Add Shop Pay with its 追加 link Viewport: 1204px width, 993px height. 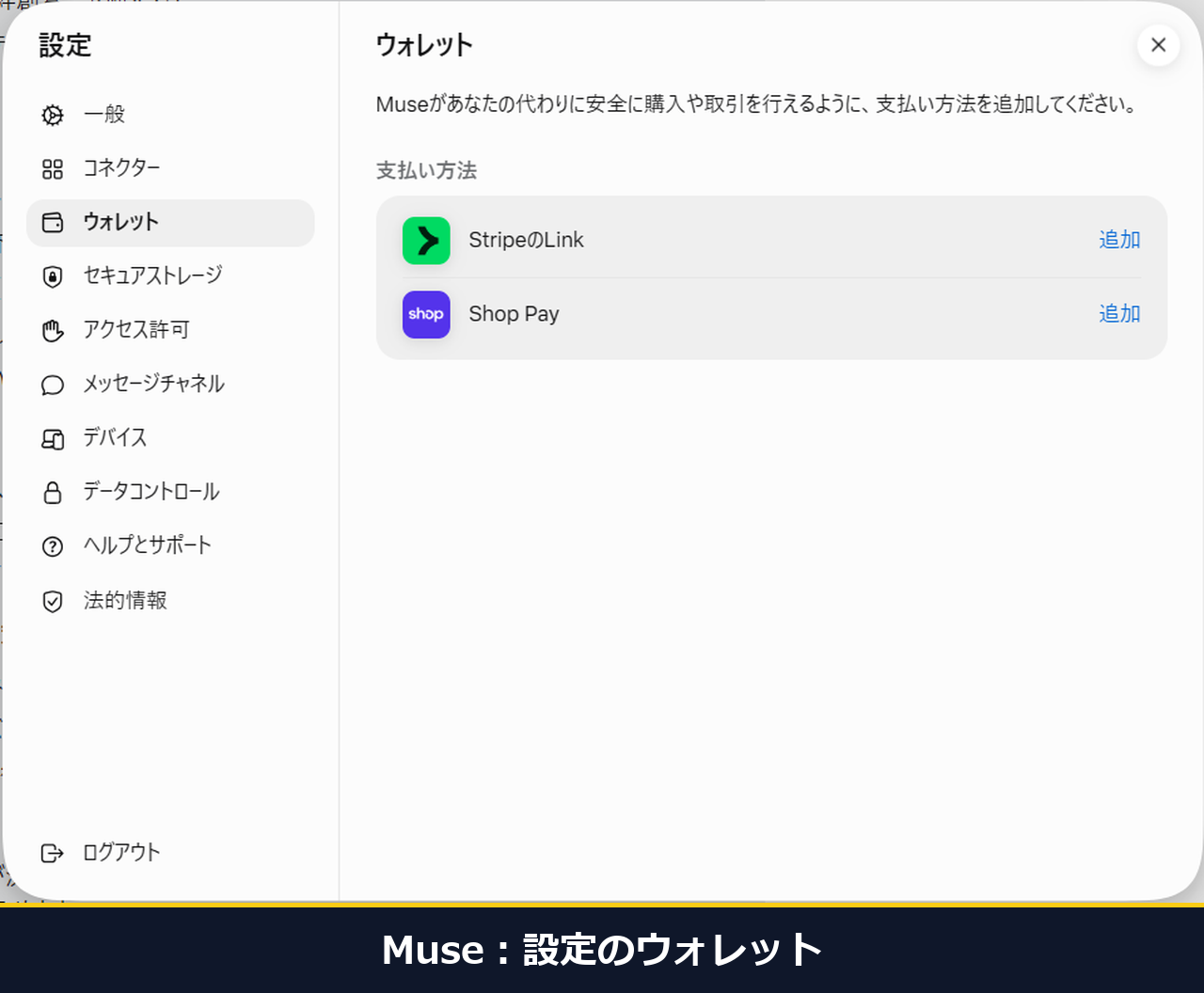click(x=1119, y=314)
